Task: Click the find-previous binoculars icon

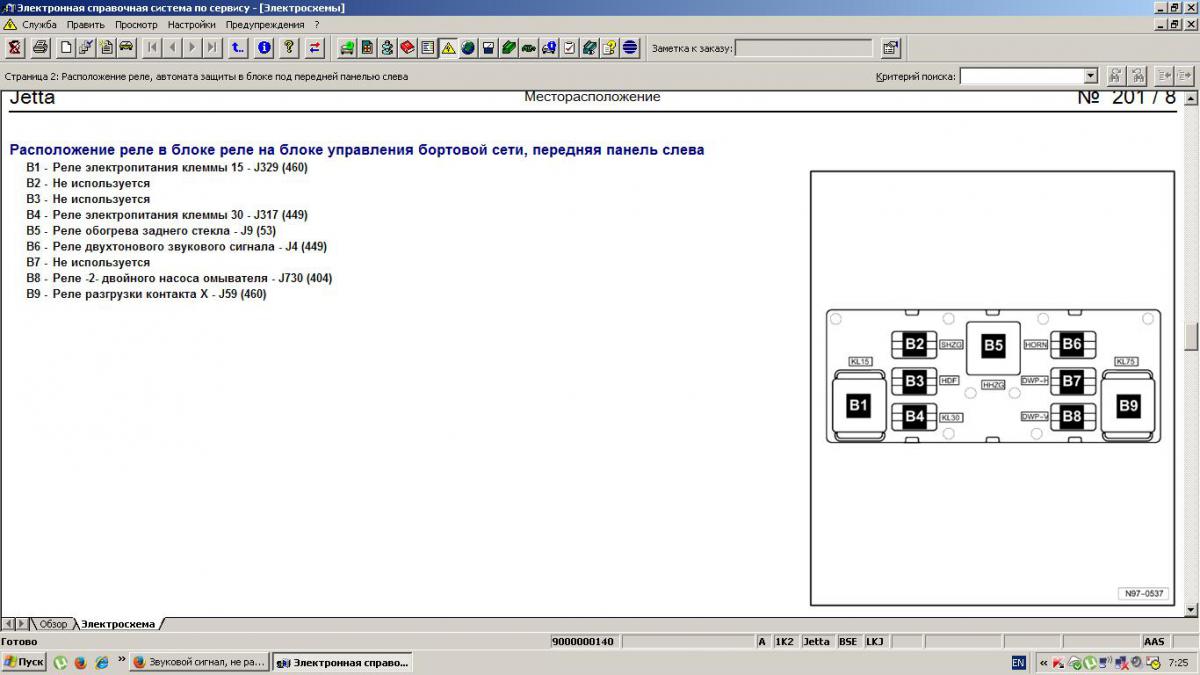Action: tap(1116, 76)
